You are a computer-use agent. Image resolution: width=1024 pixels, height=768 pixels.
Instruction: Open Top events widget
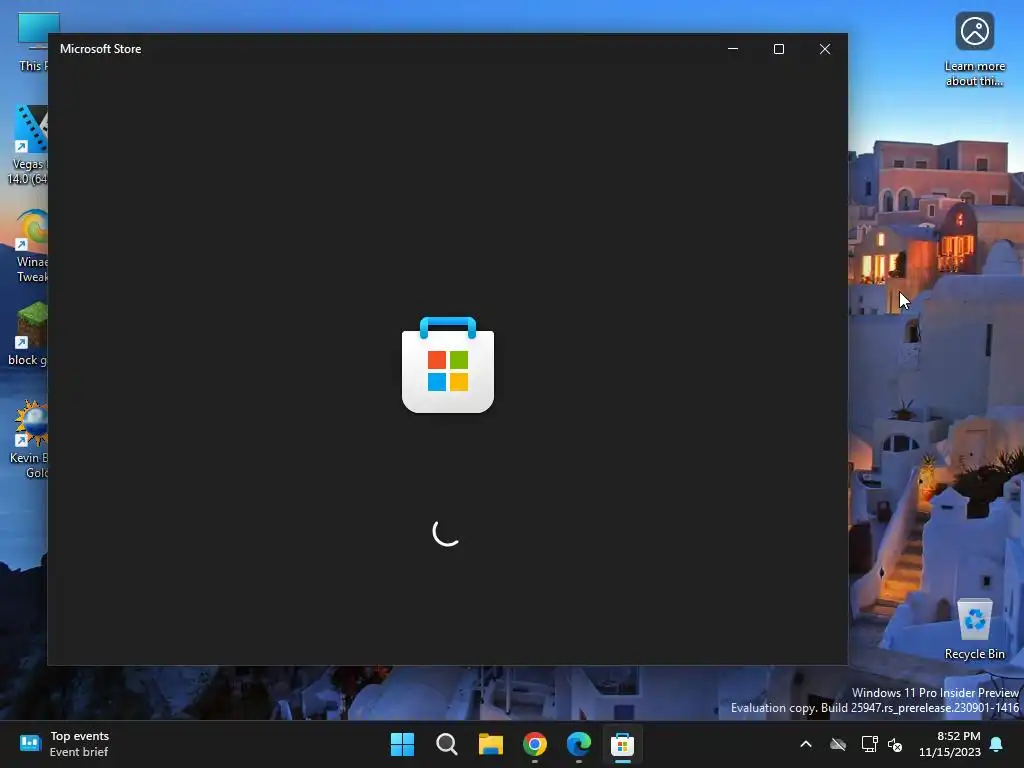(x=64, y=744)
